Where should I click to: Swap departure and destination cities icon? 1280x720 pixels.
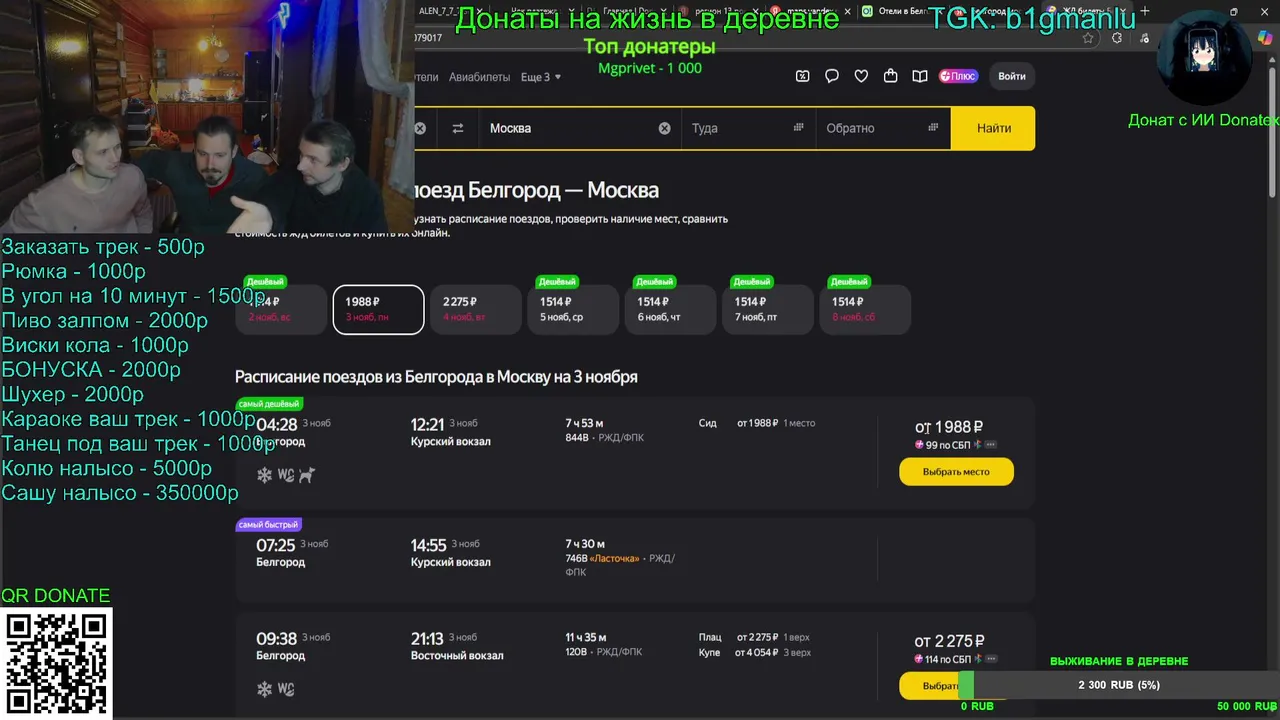pos(458,128)
